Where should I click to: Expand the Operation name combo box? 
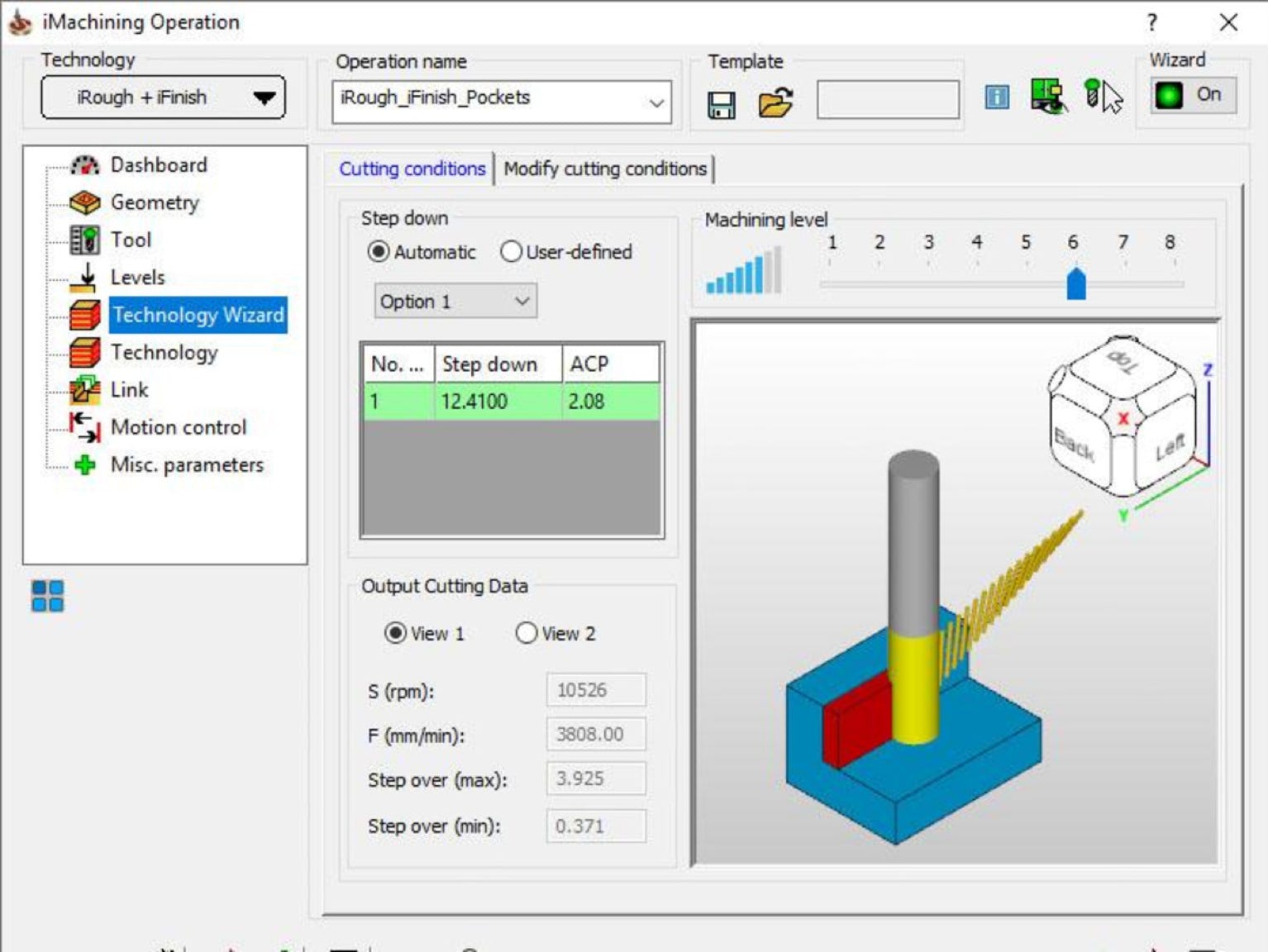pos(656,102)
